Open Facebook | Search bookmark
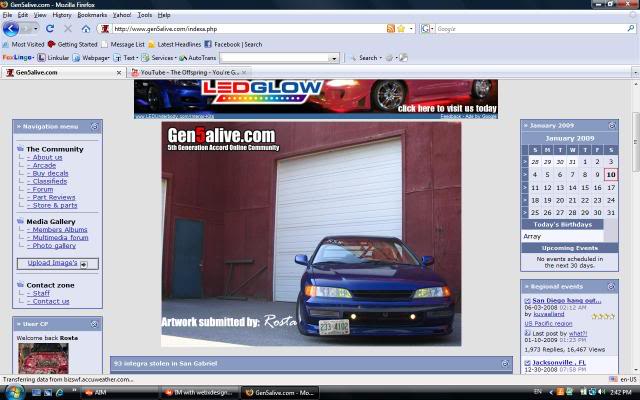Viewport: 640px width, 400px height. coord(233,44)
